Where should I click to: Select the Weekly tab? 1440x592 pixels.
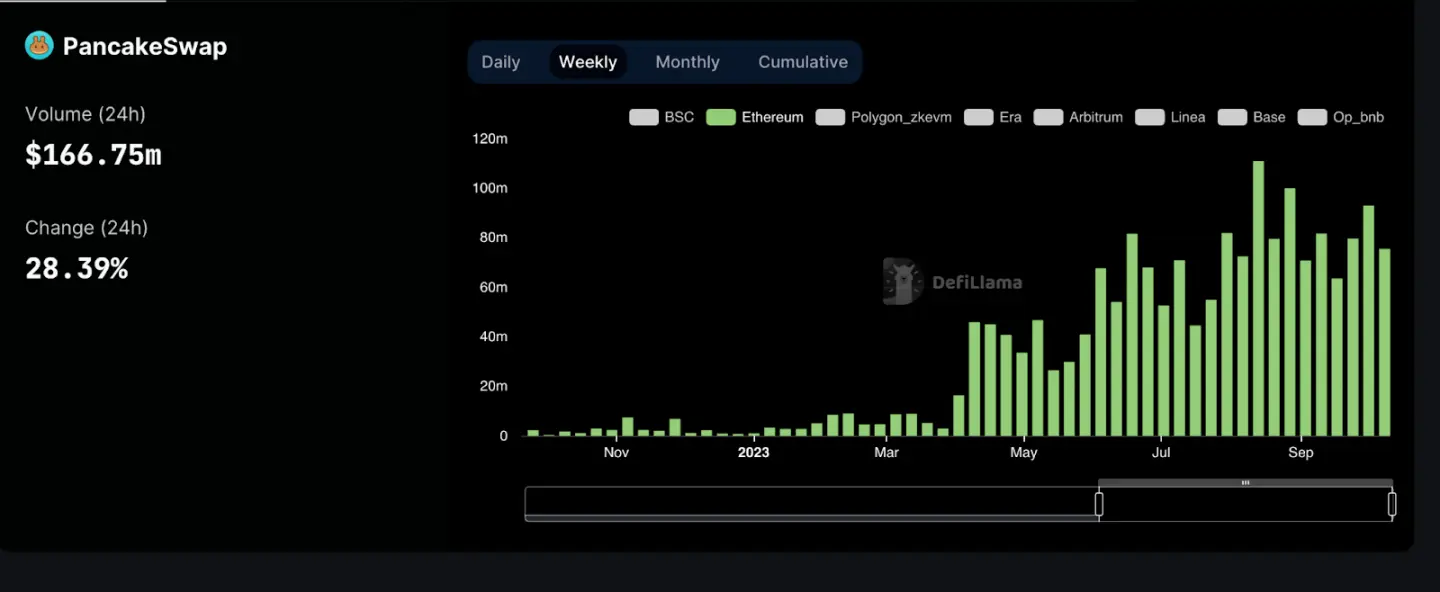click(x=588, y=62)
